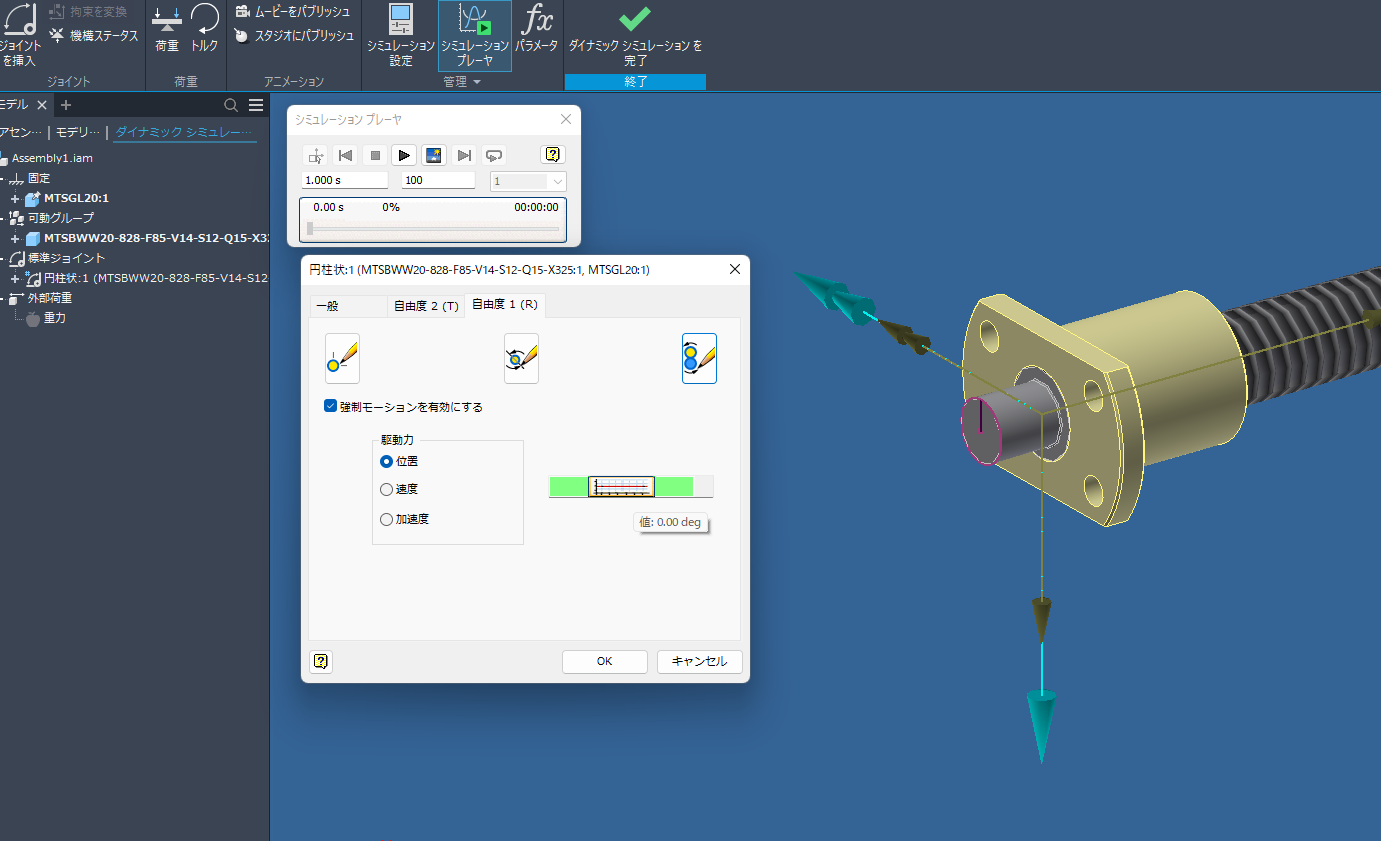Select the Force (荷重) tool in ribbon

click(167, 28)
